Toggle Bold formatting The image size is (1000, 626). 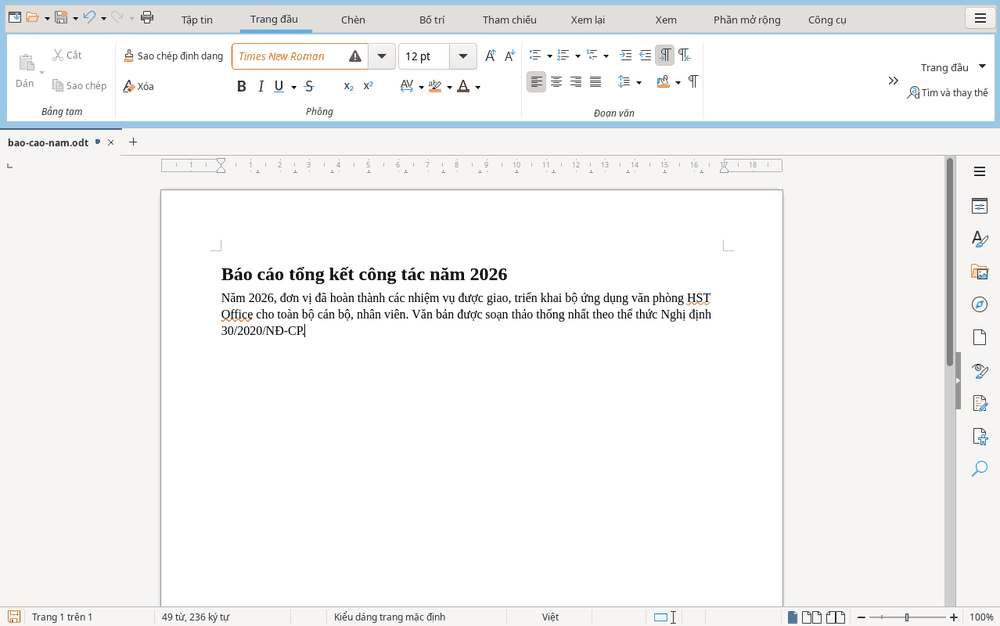tap(241, 86)
